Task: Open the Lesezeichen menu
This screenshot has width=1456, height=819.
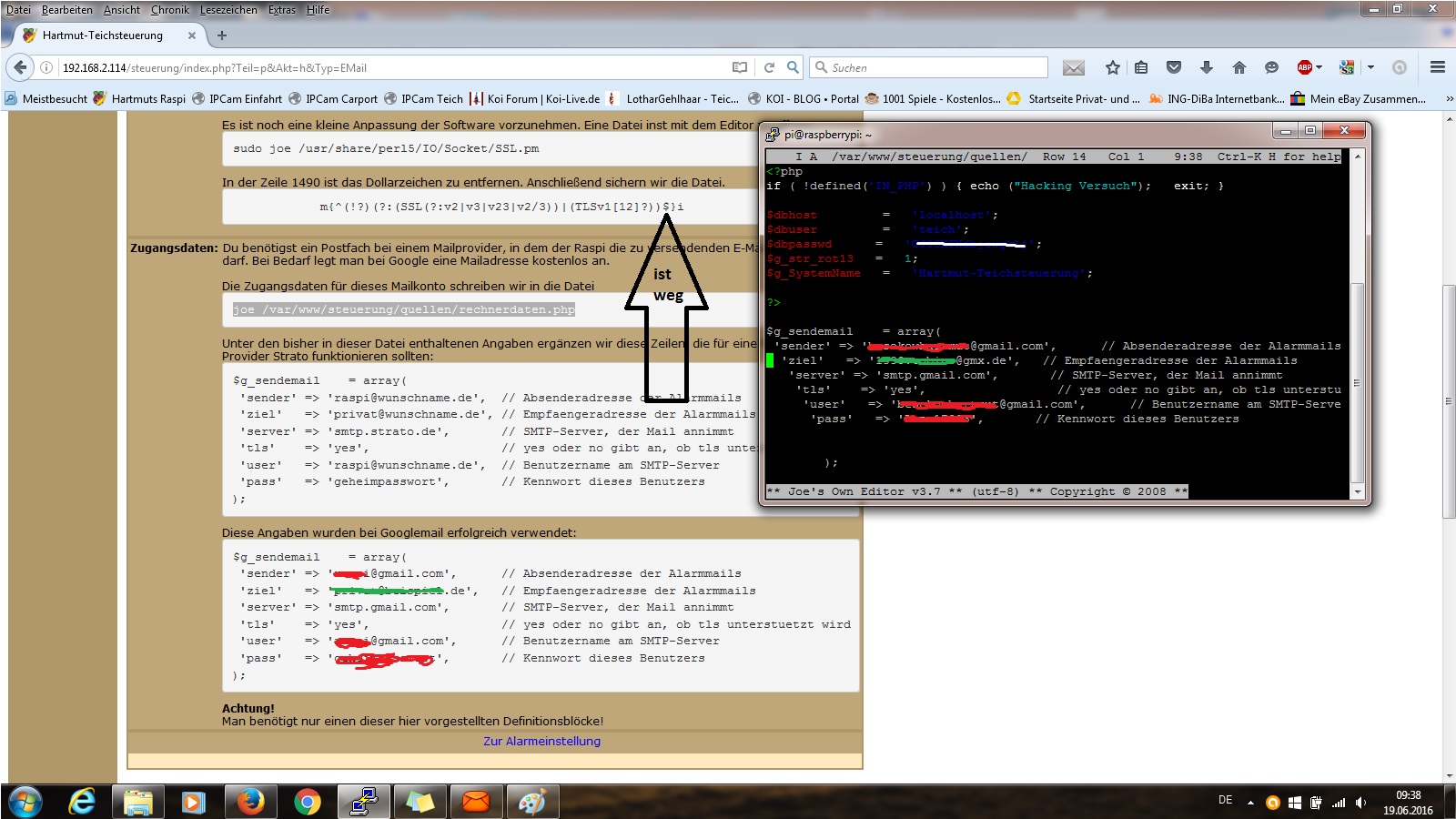Action: click(228, 10)
